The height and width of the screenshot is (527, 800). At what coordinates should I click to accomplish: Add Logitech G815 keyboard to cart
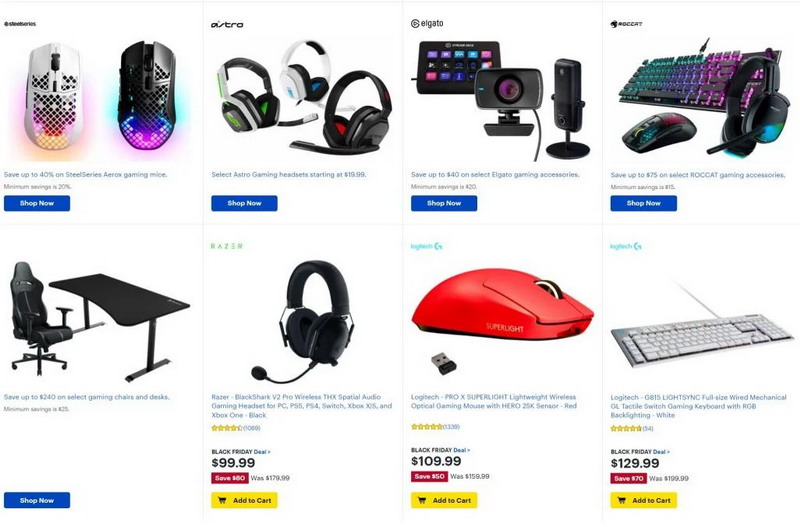(x=643, y=500)
